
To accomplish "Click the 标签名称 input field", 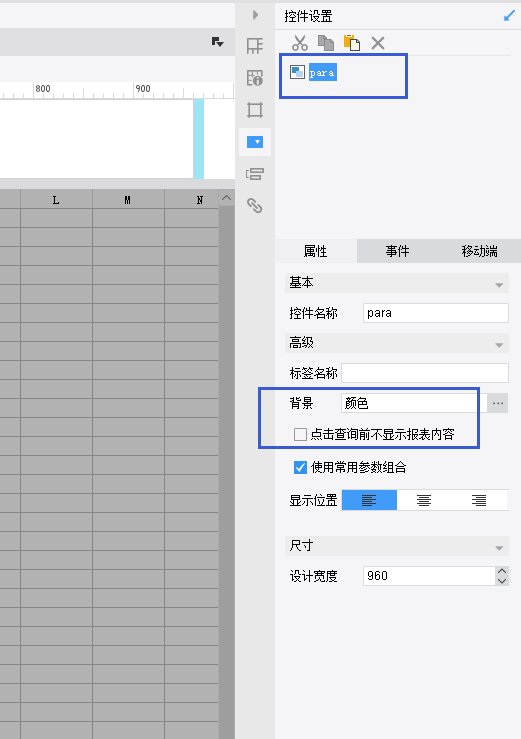I will [x=425, y=373].
